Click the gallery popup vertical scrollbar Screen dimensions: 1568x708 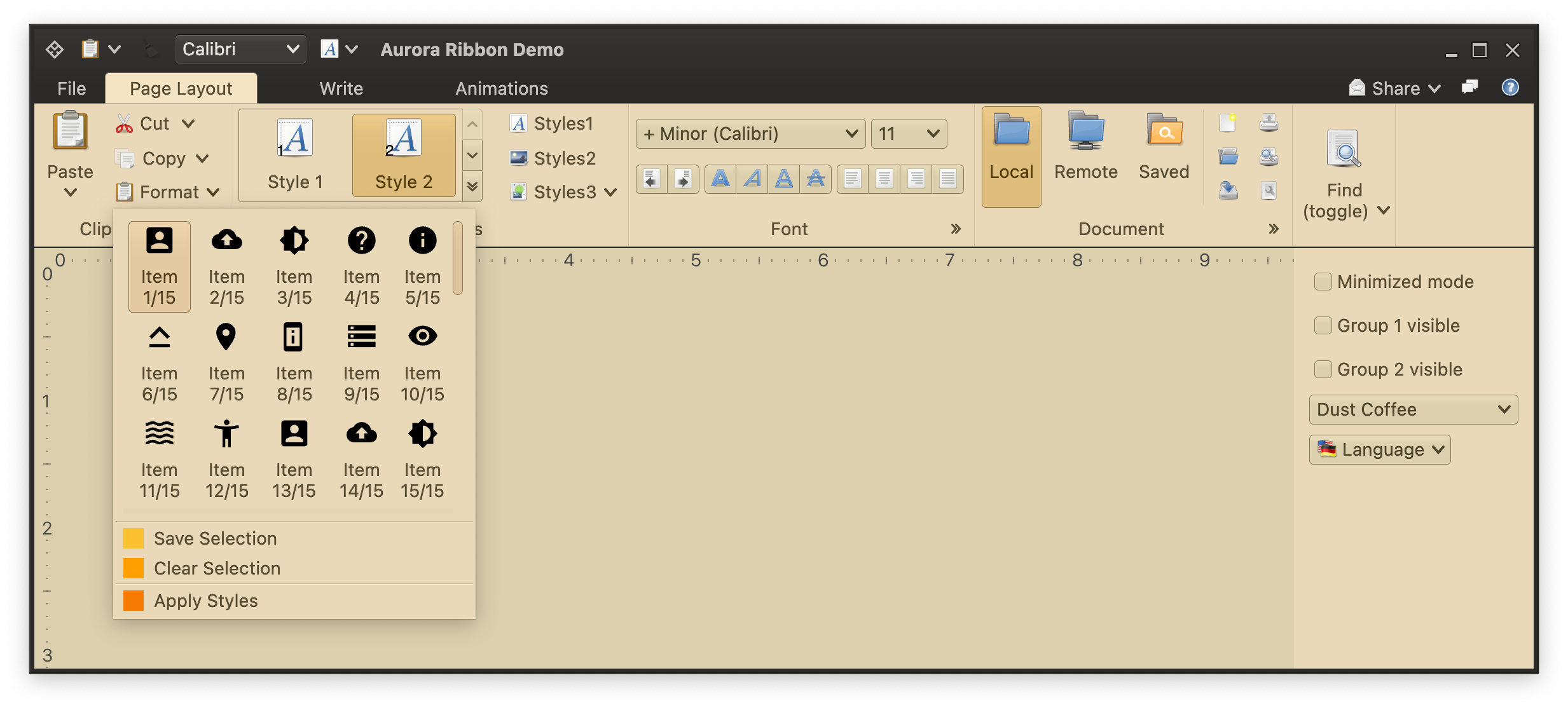click(x=458, y=259)
